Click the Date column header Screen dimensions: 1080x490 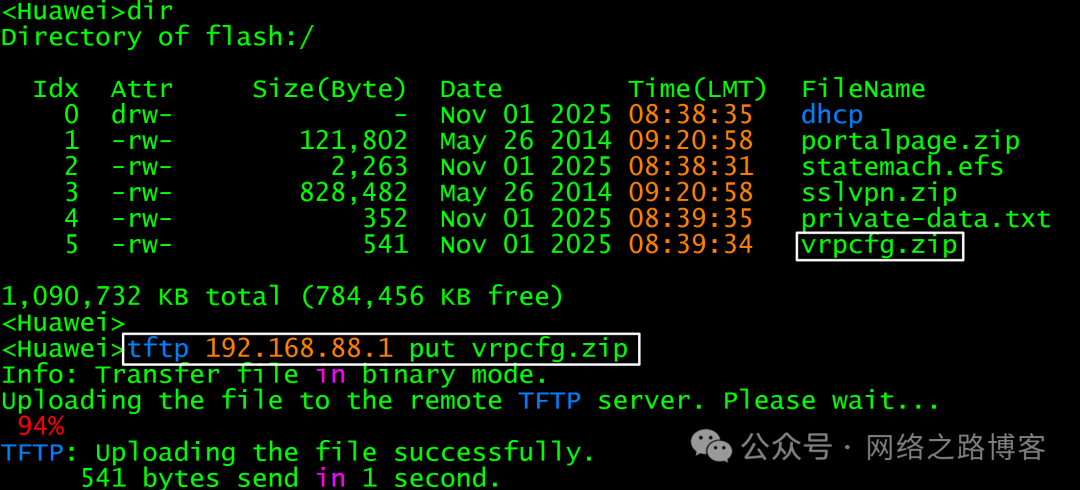pyautogui.click(x=471, y=88)
